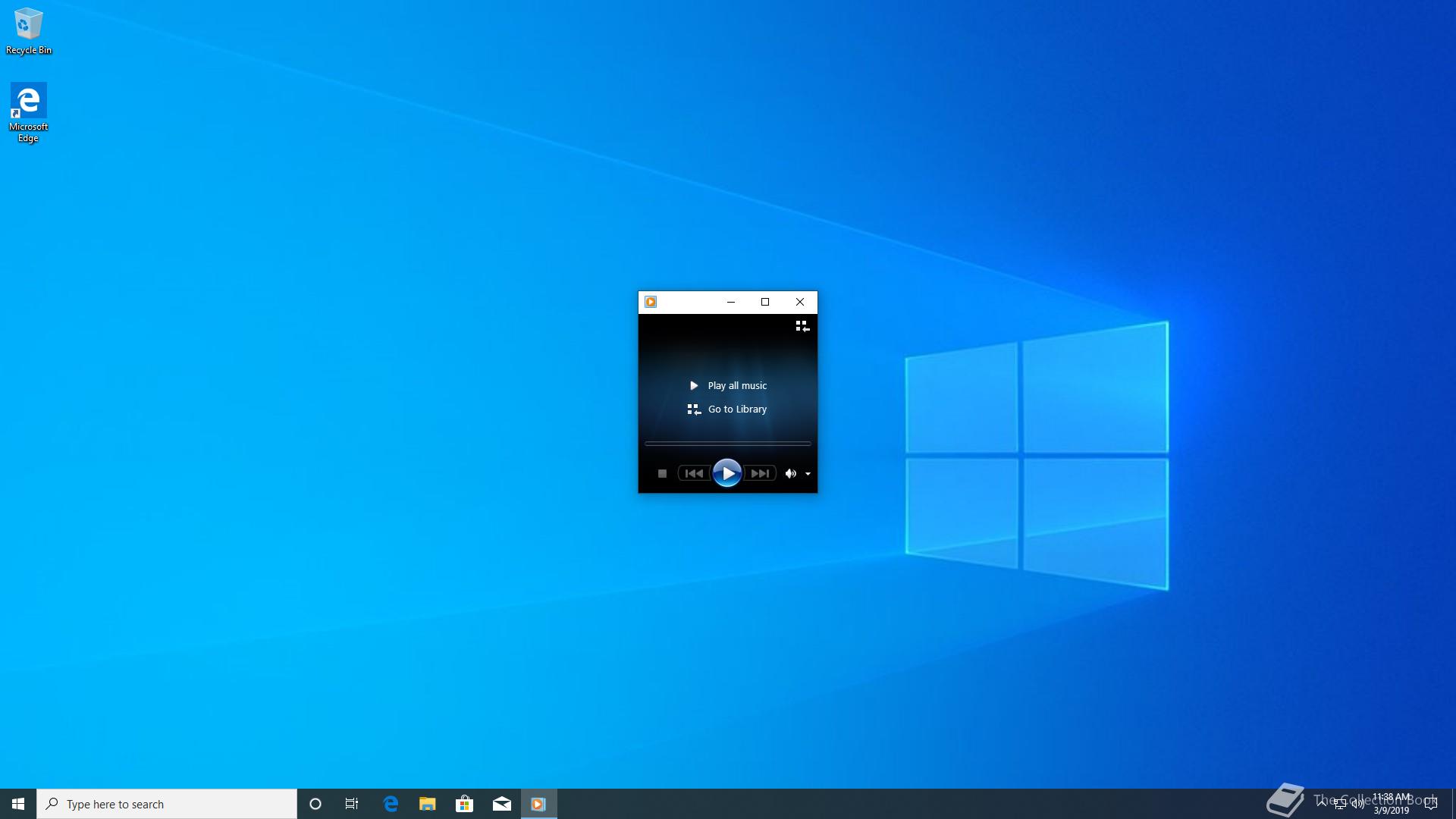Screen dimensions: 1456x819
Task: Select the Microsoft Edge desktop shortcut
Action: pyautogui.click(x=28, y=112)
